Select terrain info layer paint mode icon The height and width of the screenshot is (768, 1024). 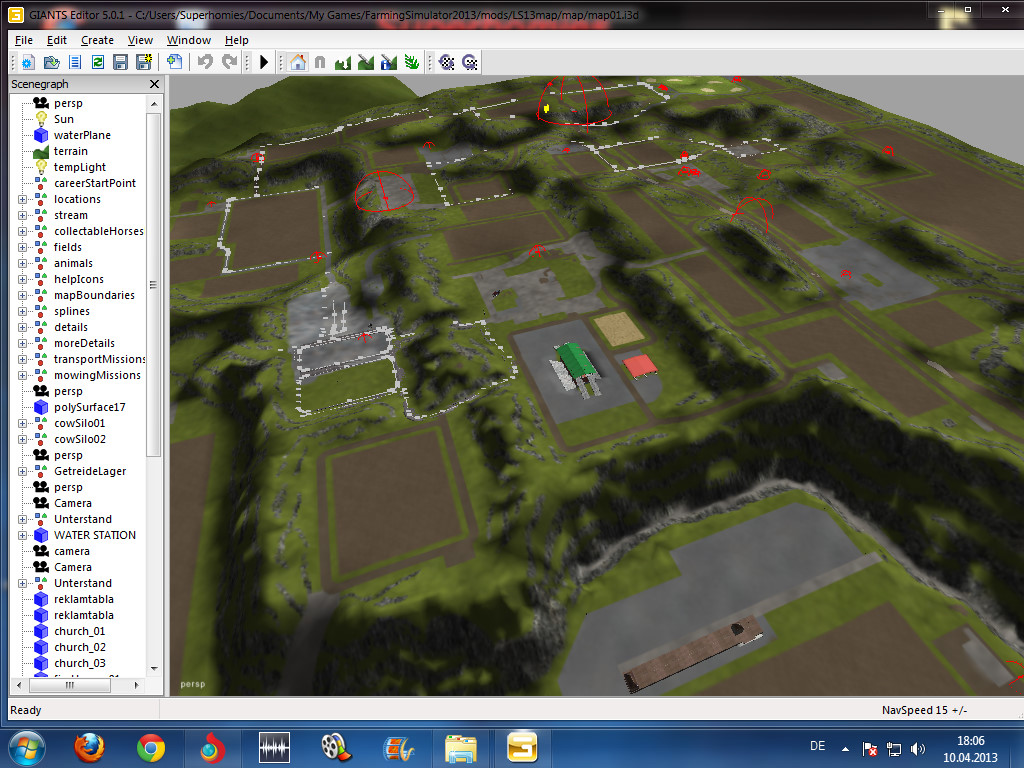pos(389,63)
